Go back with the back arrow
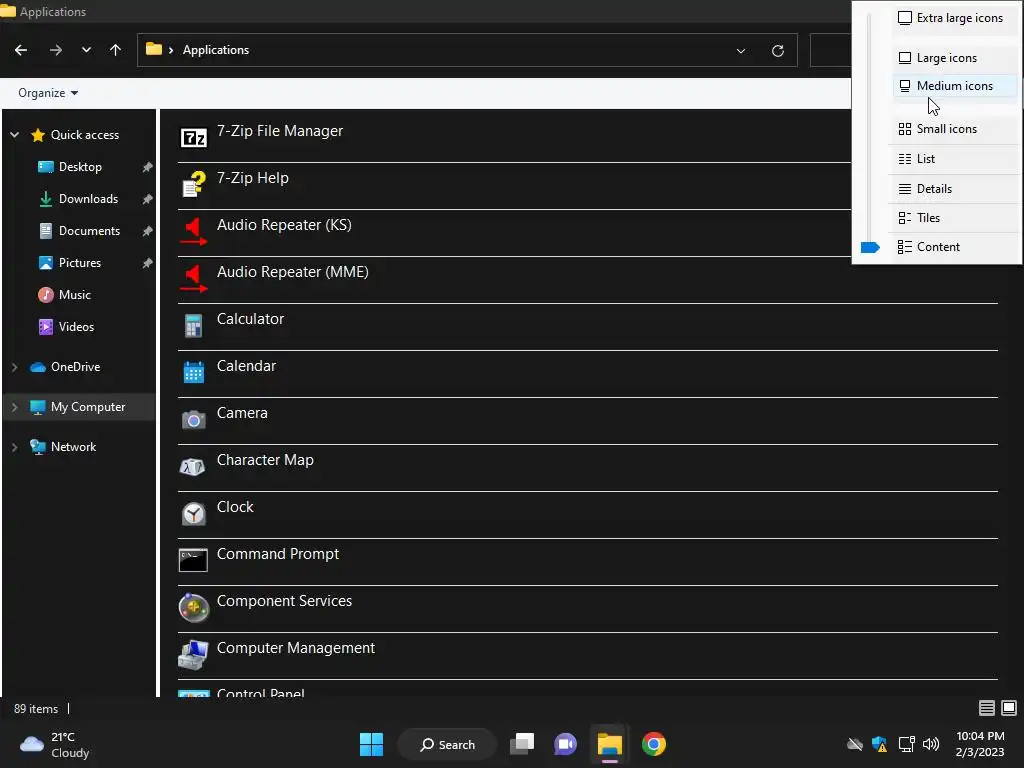Screen dimensions: 1024x768 (21, 50)
